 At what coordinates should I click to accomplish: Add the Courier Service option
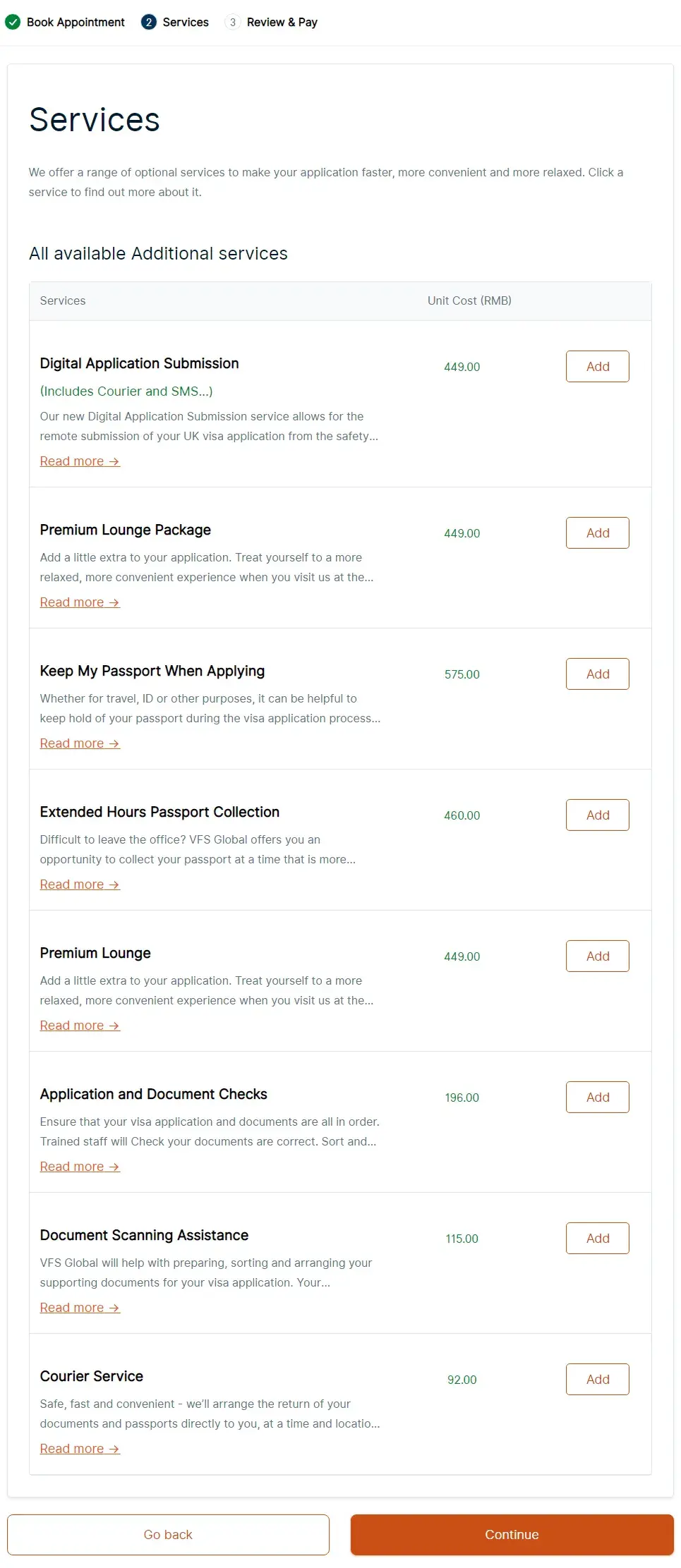point(597,1379)
